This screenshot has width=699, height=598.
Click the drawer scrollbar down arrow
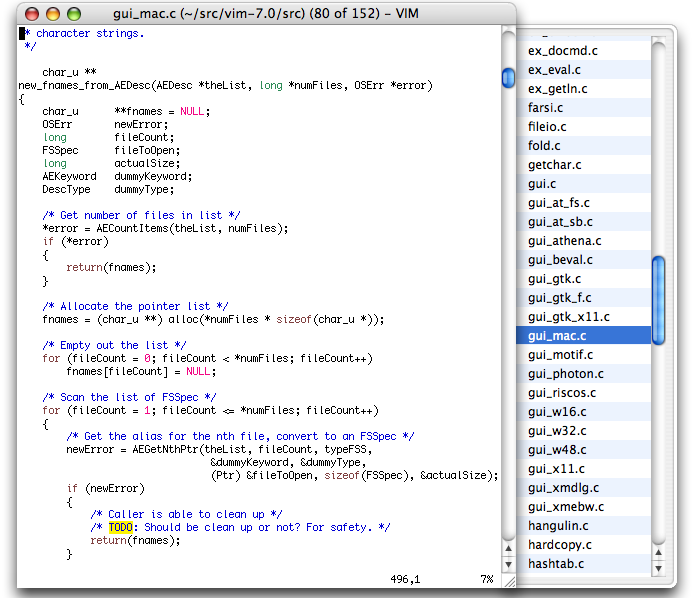658,569
